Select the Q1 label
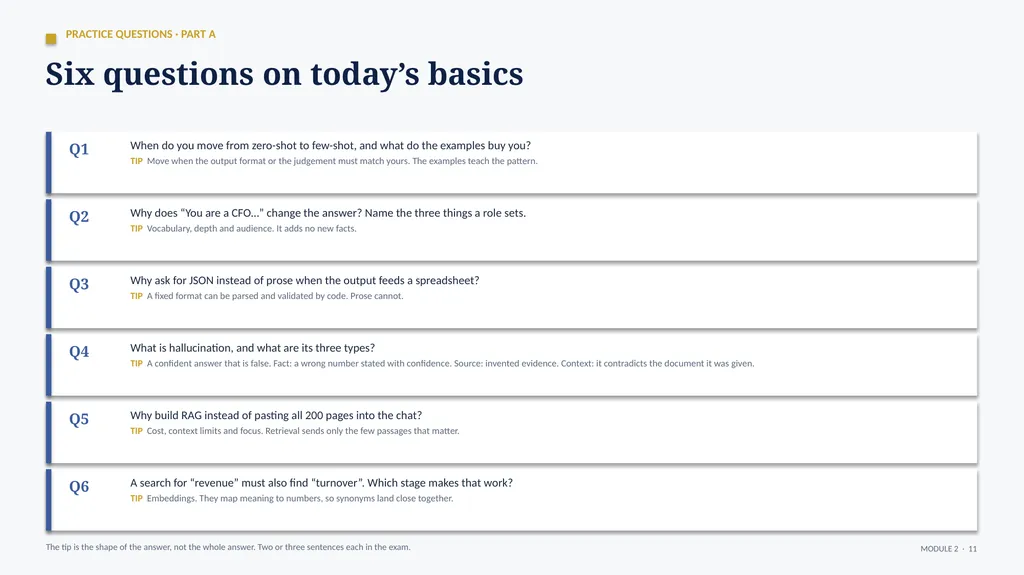Image resolution: width=1024 pixels, height=575 pixels. click(x=79, y=150)
